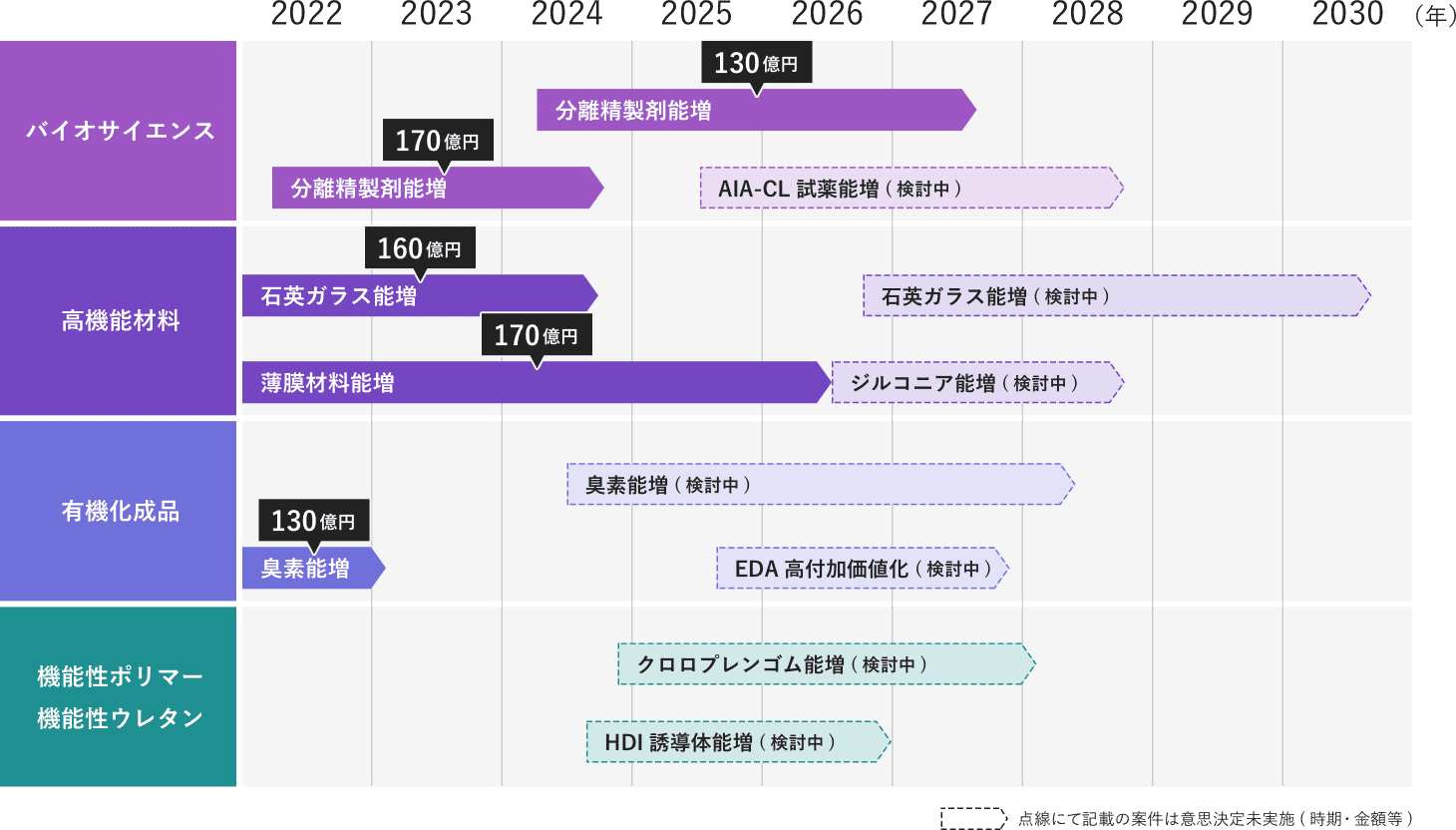
Task: Click the 2028 year label
Action: point(1087,14)
